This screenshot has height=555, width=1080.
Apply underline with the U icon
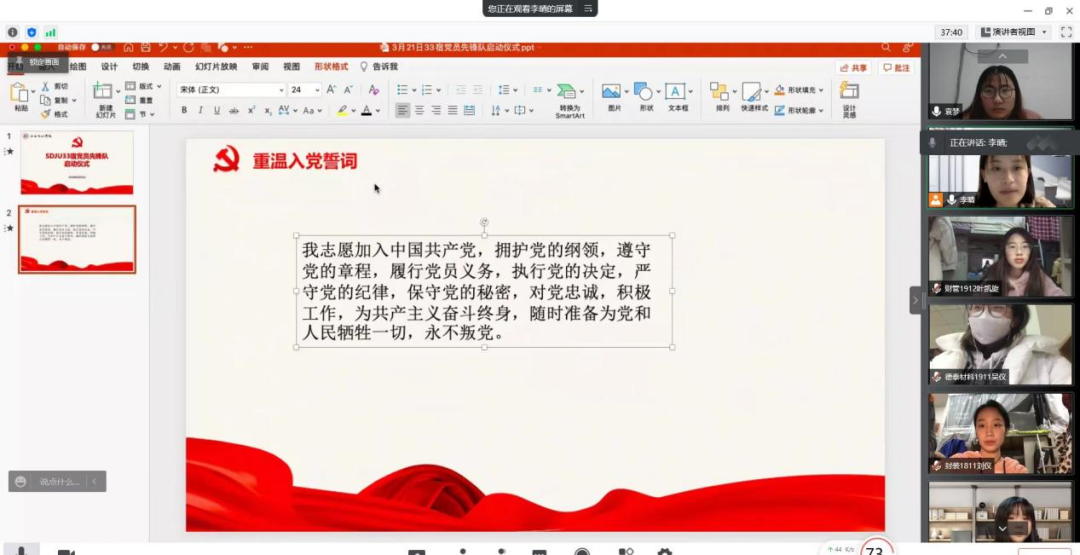216,110
